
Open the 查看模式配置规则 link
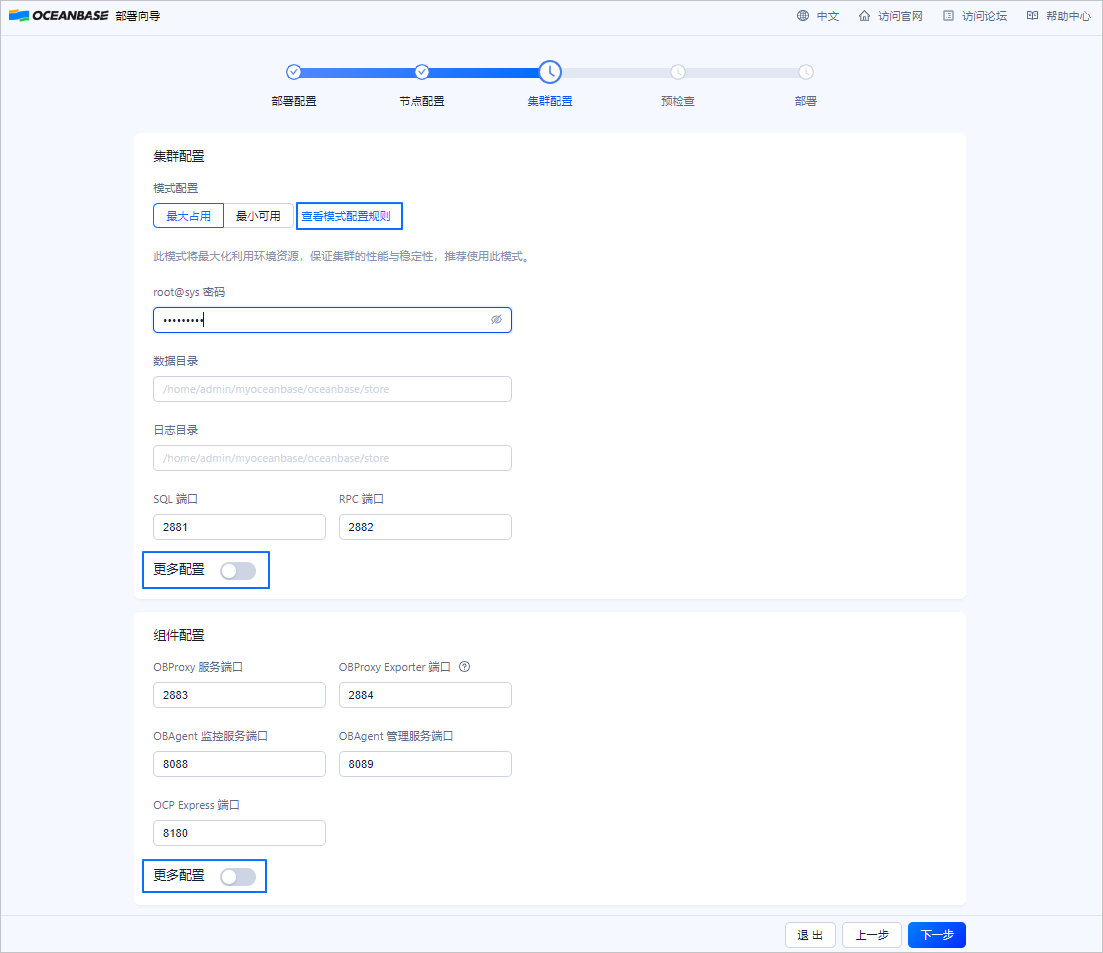click(x=346, y=216)
